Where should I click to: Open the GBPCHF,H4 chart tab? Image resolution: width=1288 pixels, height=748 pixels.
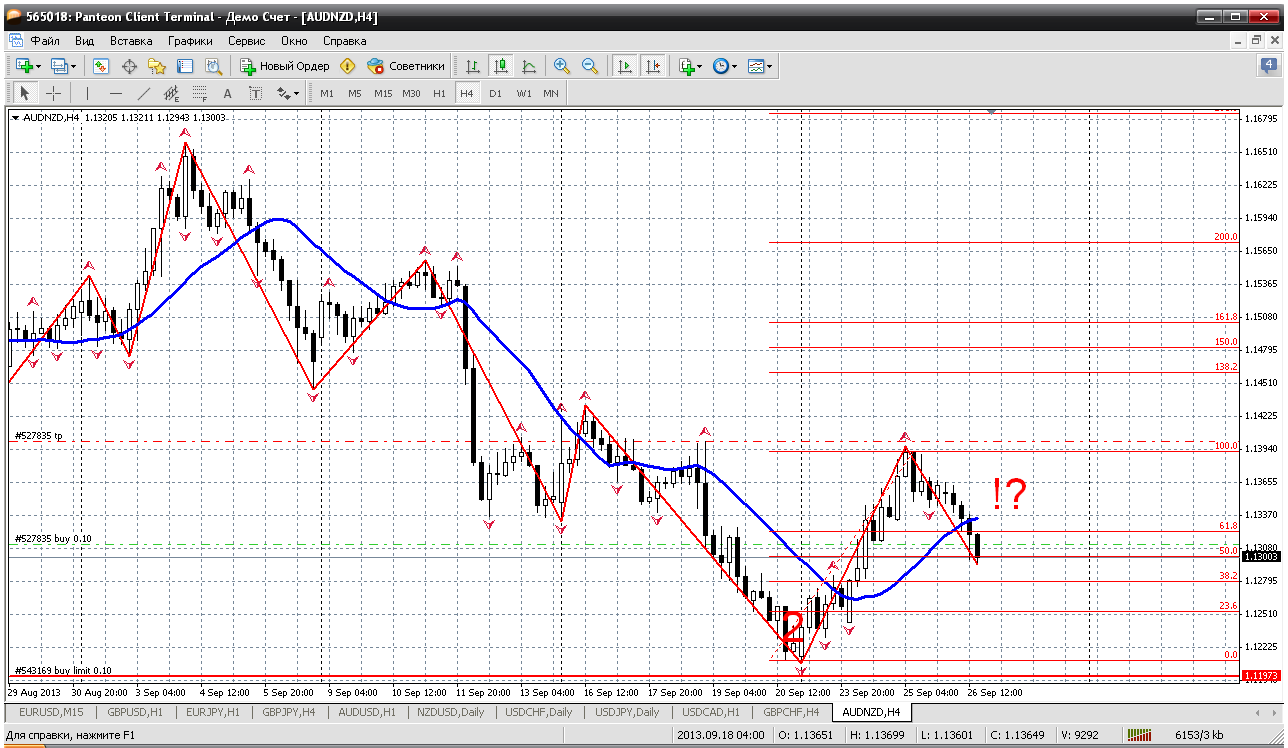791,712
